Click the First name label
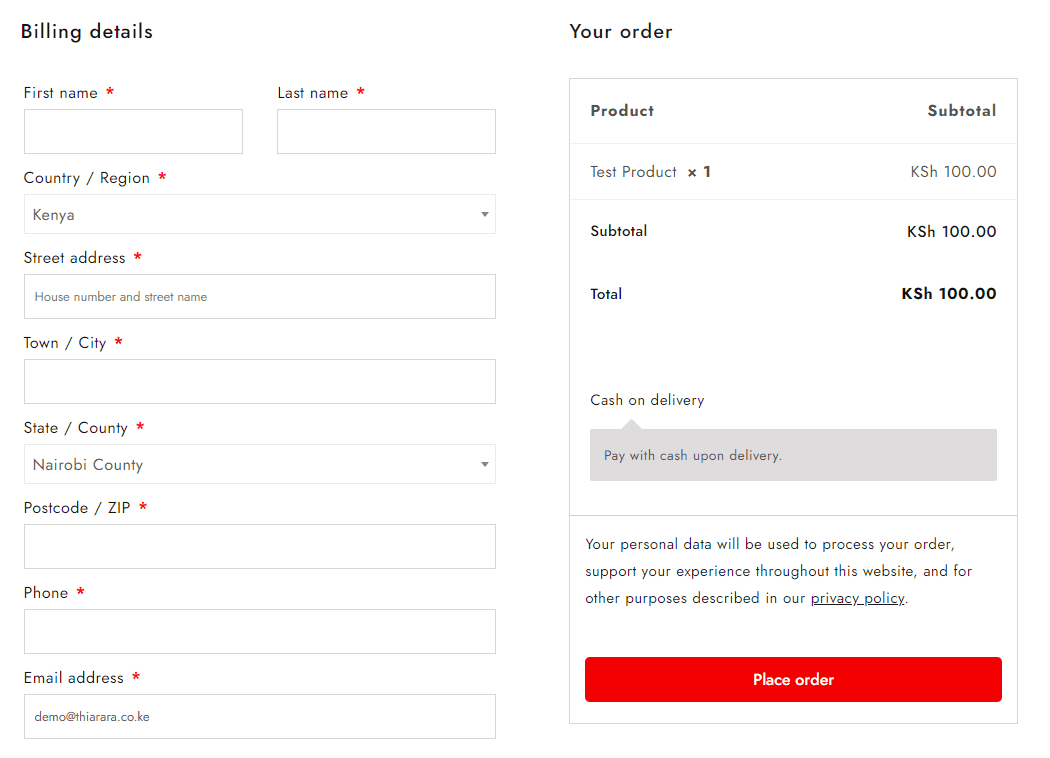 point(61,93)
